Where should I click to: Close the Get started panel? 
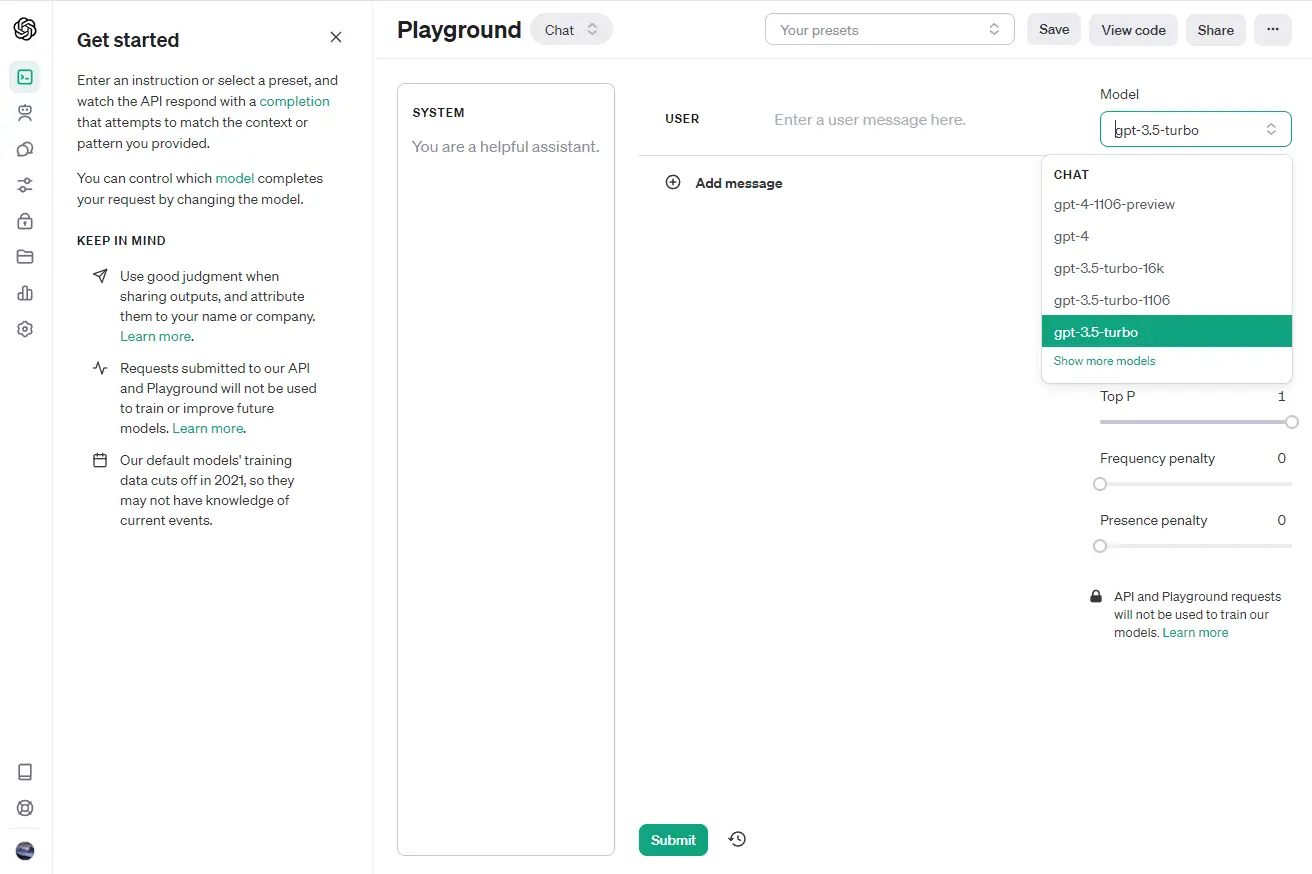coord(336,37)
